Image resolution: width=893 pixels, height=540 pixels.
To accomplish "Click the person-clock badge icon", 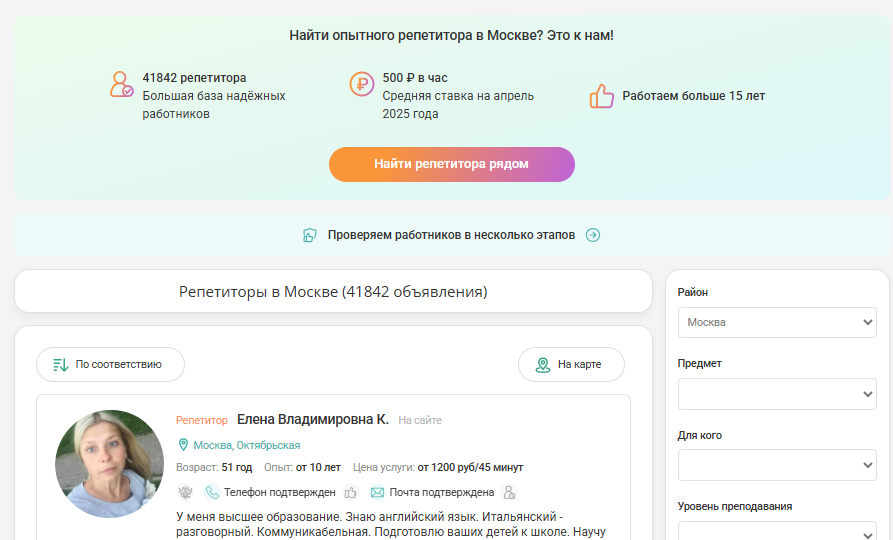I will pos(509,492).
